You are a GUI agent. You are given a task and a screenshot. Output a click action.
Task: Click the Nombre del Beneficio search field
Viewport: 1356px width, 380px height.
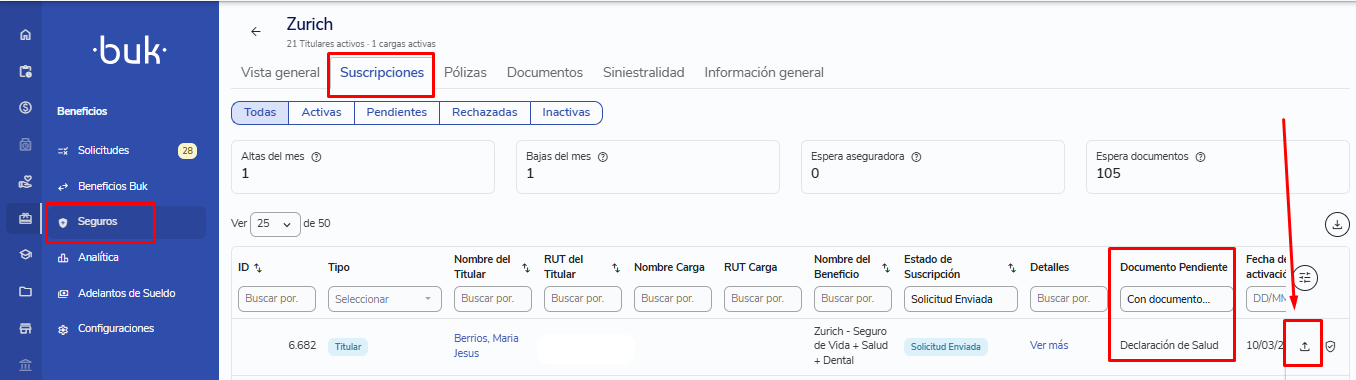[x=853, y=299]
